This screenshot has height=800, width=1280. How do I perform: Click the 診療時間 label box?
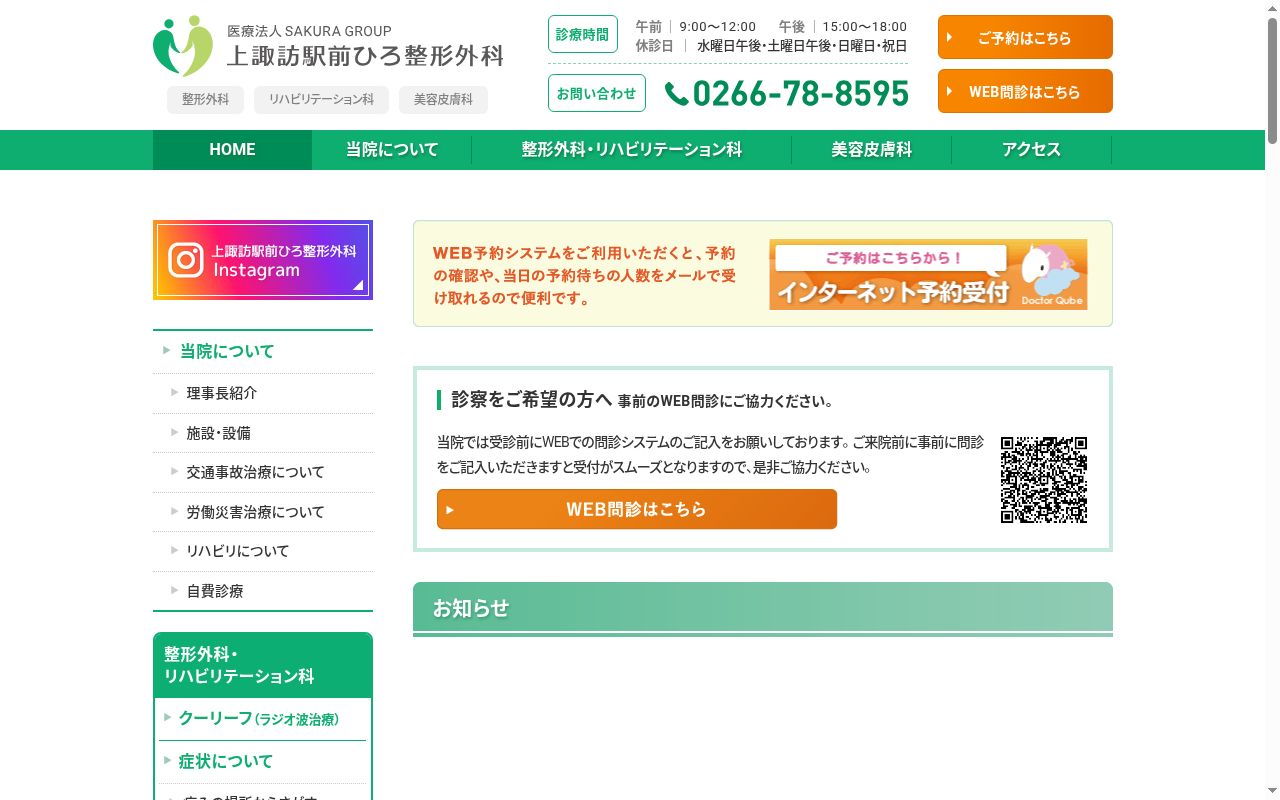583,34
